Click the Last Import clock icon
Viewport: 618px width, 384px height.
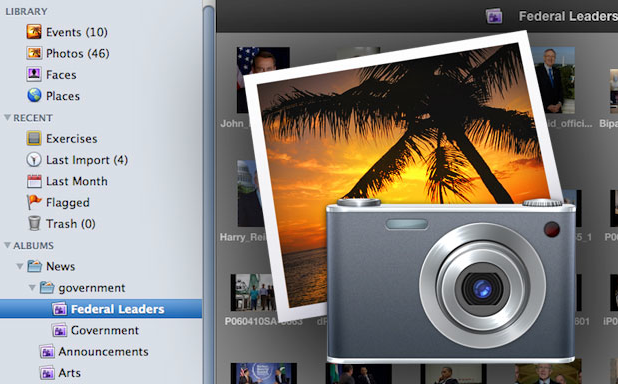tap(34, 160)
